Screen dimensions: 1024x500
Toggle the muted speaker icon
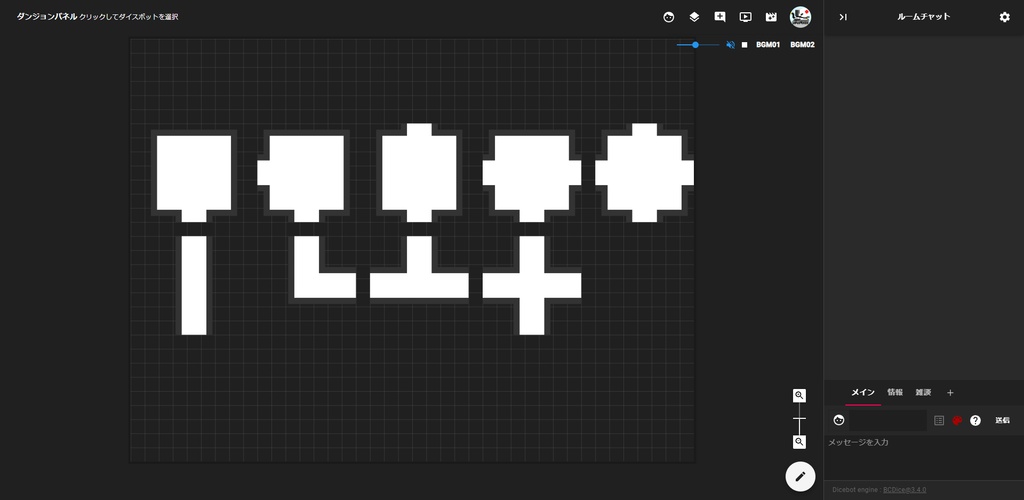pos(730,45)
